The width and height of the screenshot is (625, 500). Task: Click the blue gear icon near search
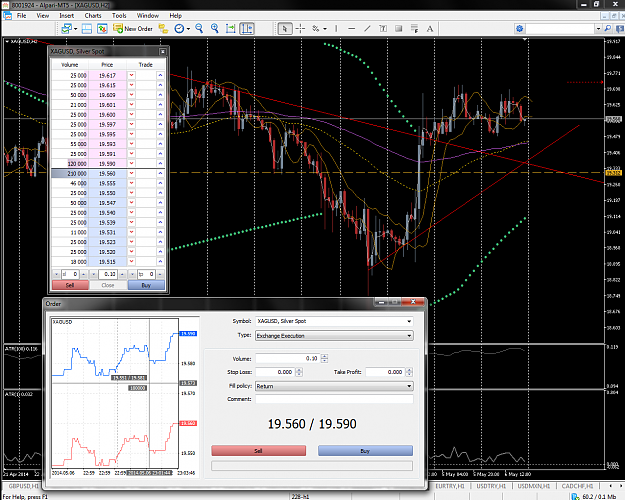[x=519, y=29]
